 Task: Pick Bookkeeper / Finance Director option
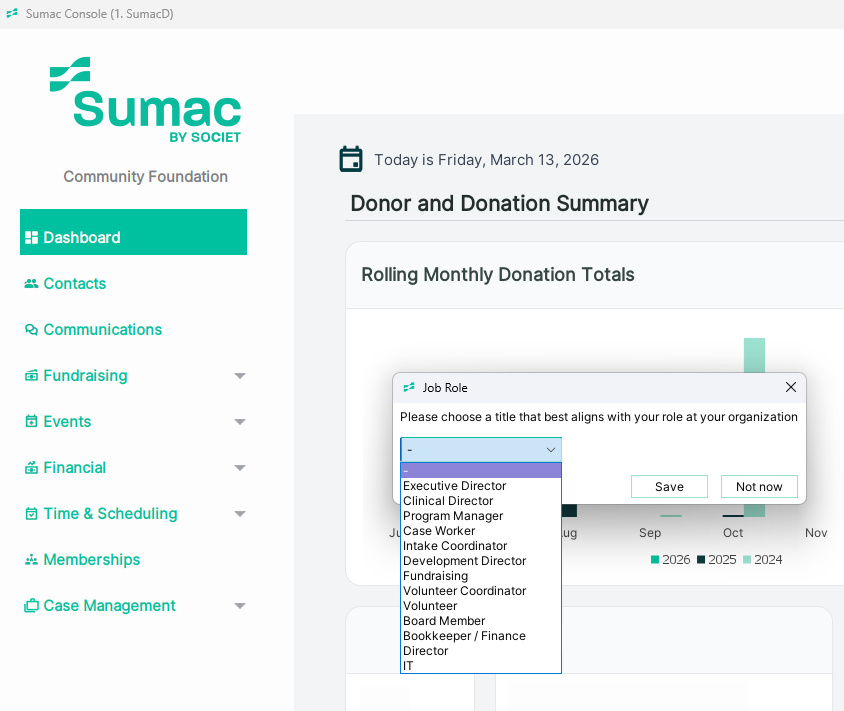click(464, 636)
